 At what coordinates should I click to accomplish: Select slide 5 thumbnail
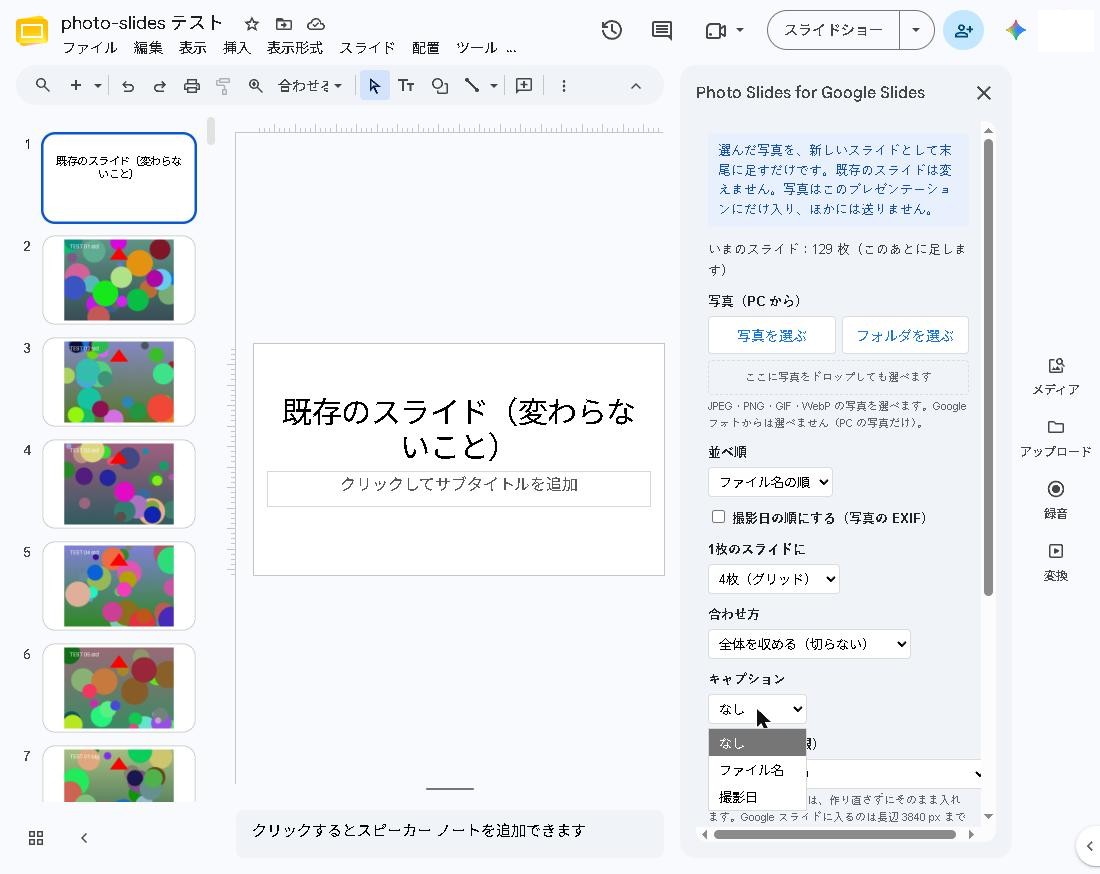pos(119,586)
